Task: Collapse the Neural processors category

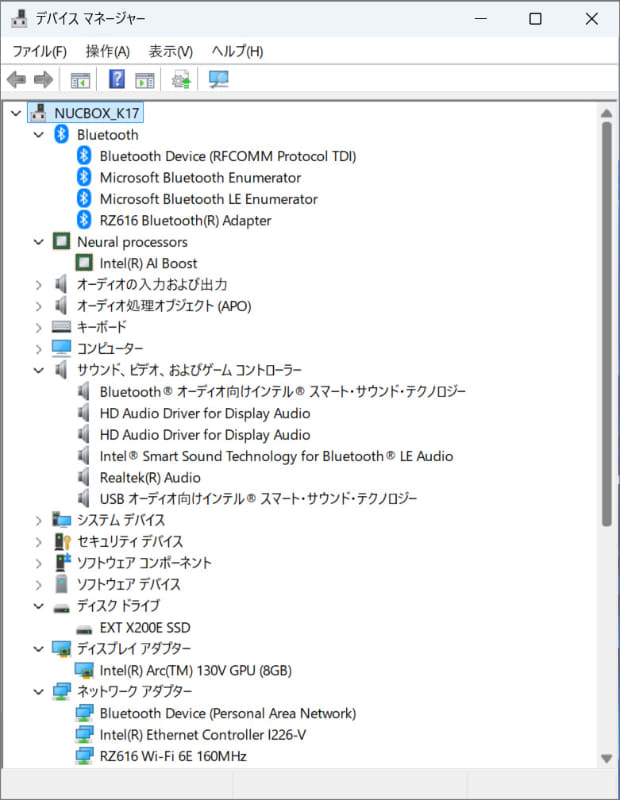Action: point(39,242)
